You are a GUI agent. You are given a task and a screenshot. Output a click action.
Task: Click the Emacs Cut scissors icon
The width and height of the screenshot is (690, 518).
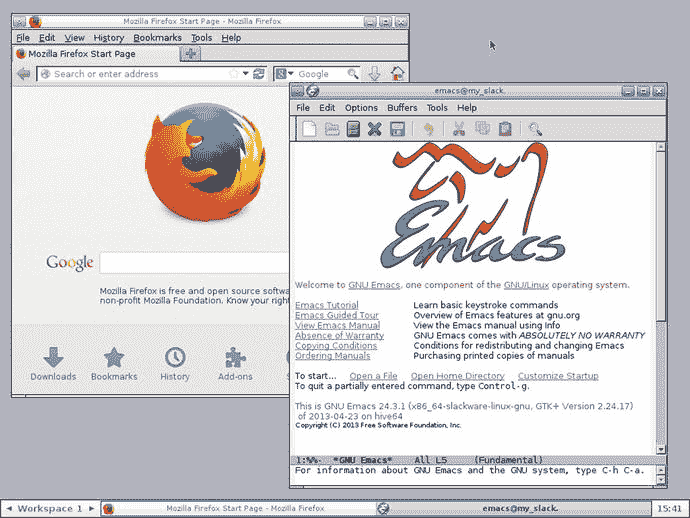click(x=459, y=129)
